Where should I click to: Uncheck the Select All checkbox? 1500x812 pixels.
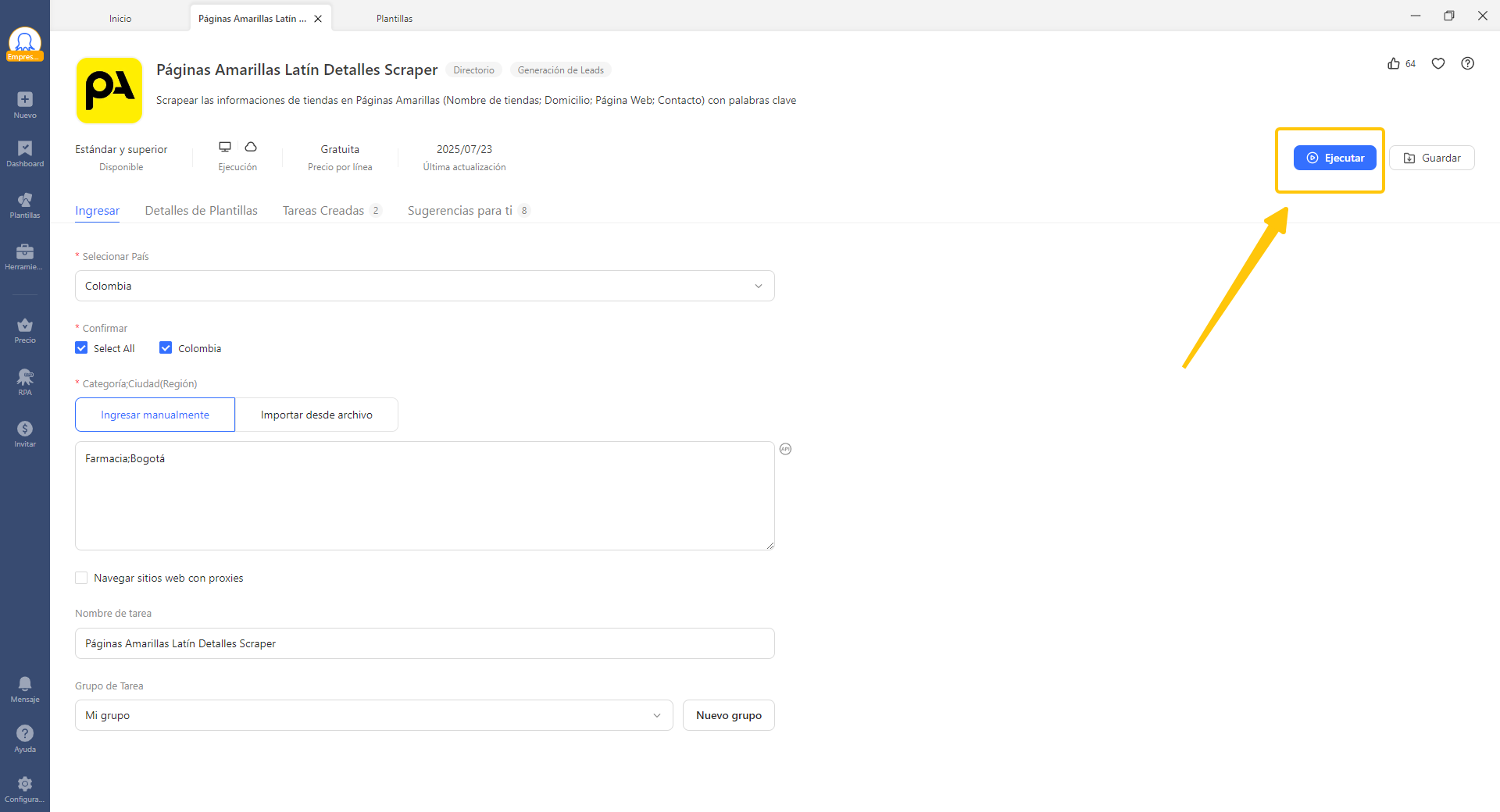pos(81,348)
